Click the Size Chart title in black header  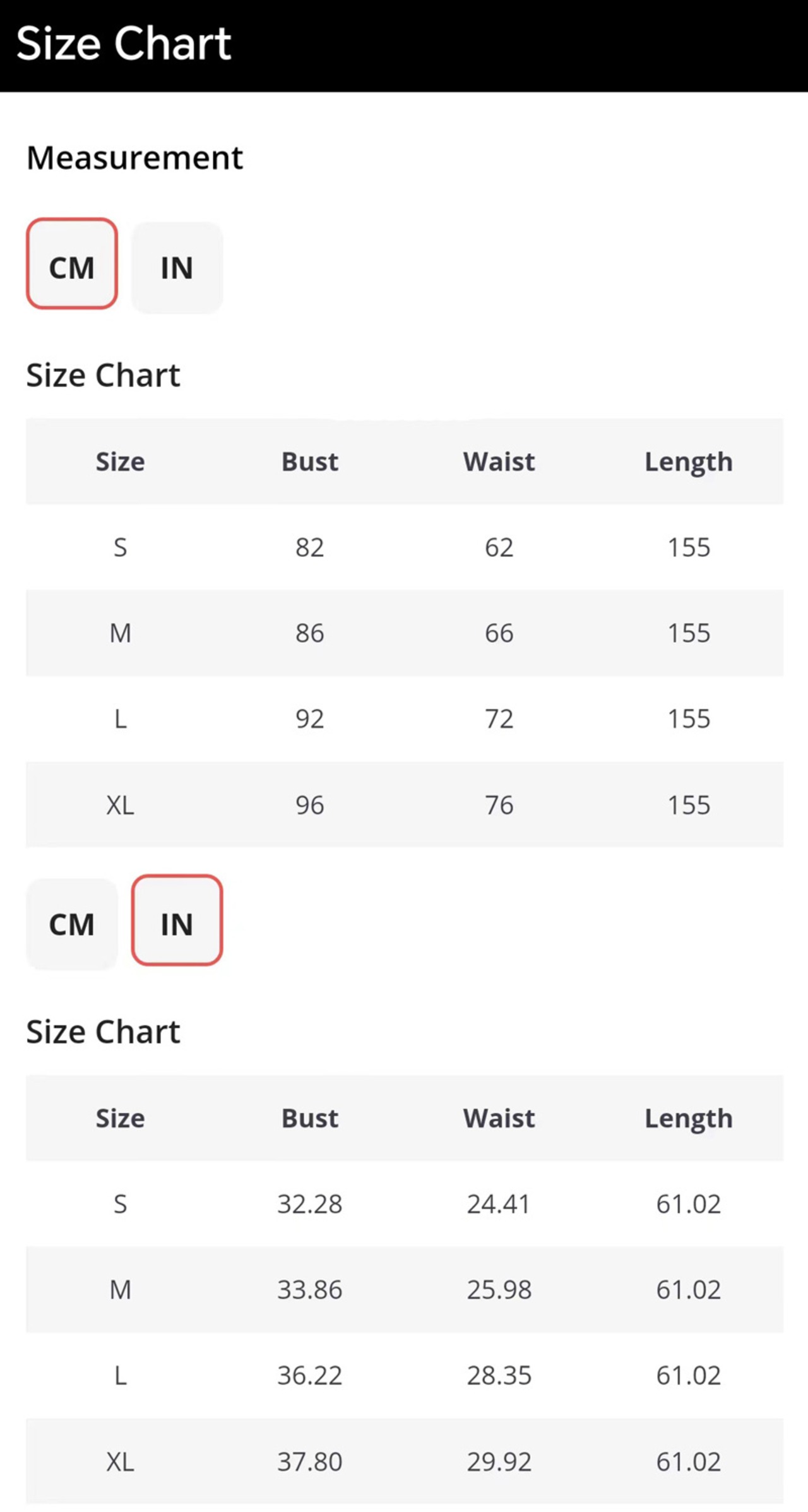124,44
